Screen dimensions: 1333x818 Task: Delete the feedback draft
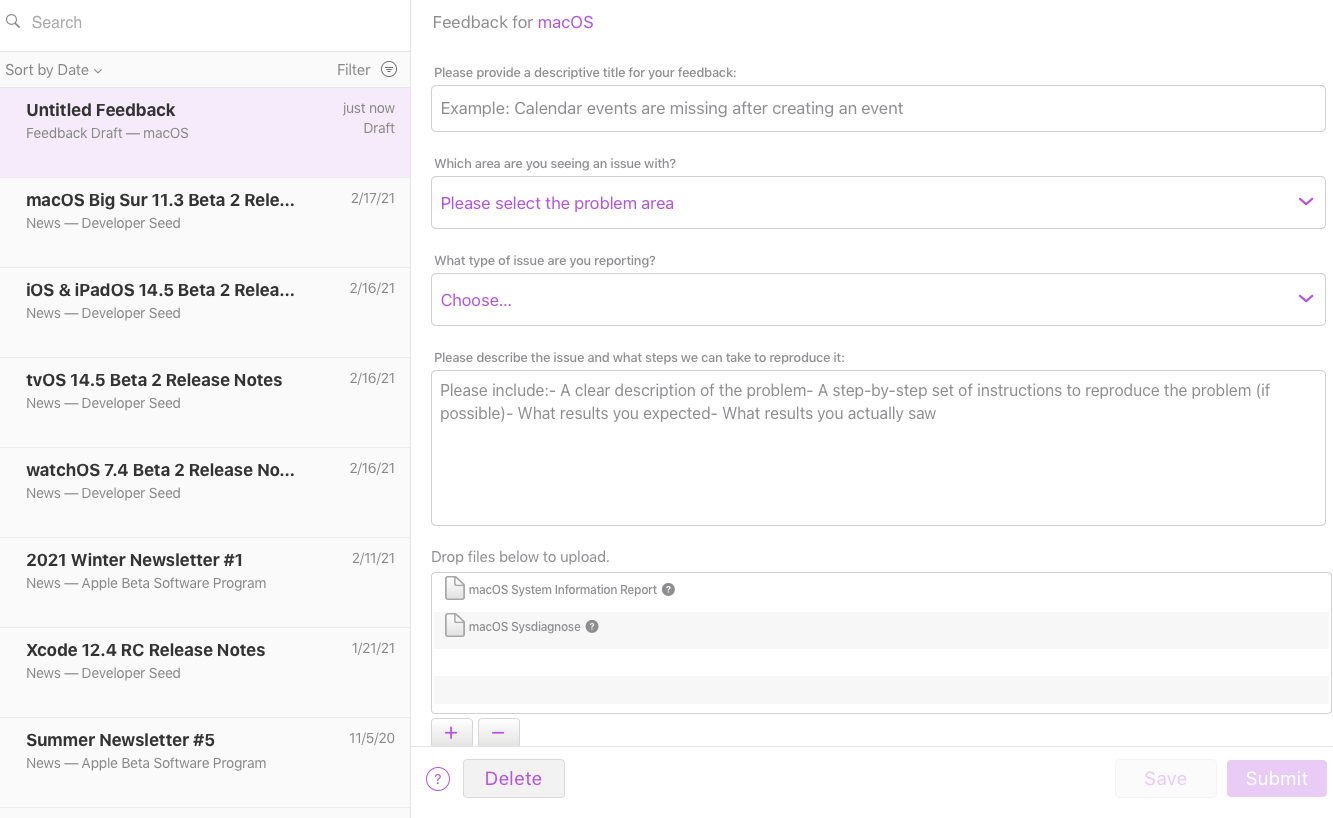[x=513, y=779]
